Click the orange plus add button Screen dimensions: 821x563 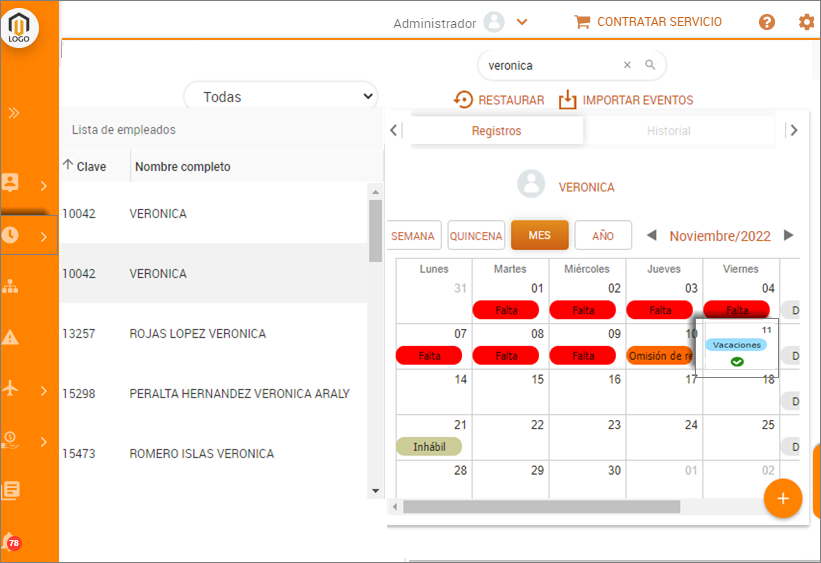(x=783, y=498)
